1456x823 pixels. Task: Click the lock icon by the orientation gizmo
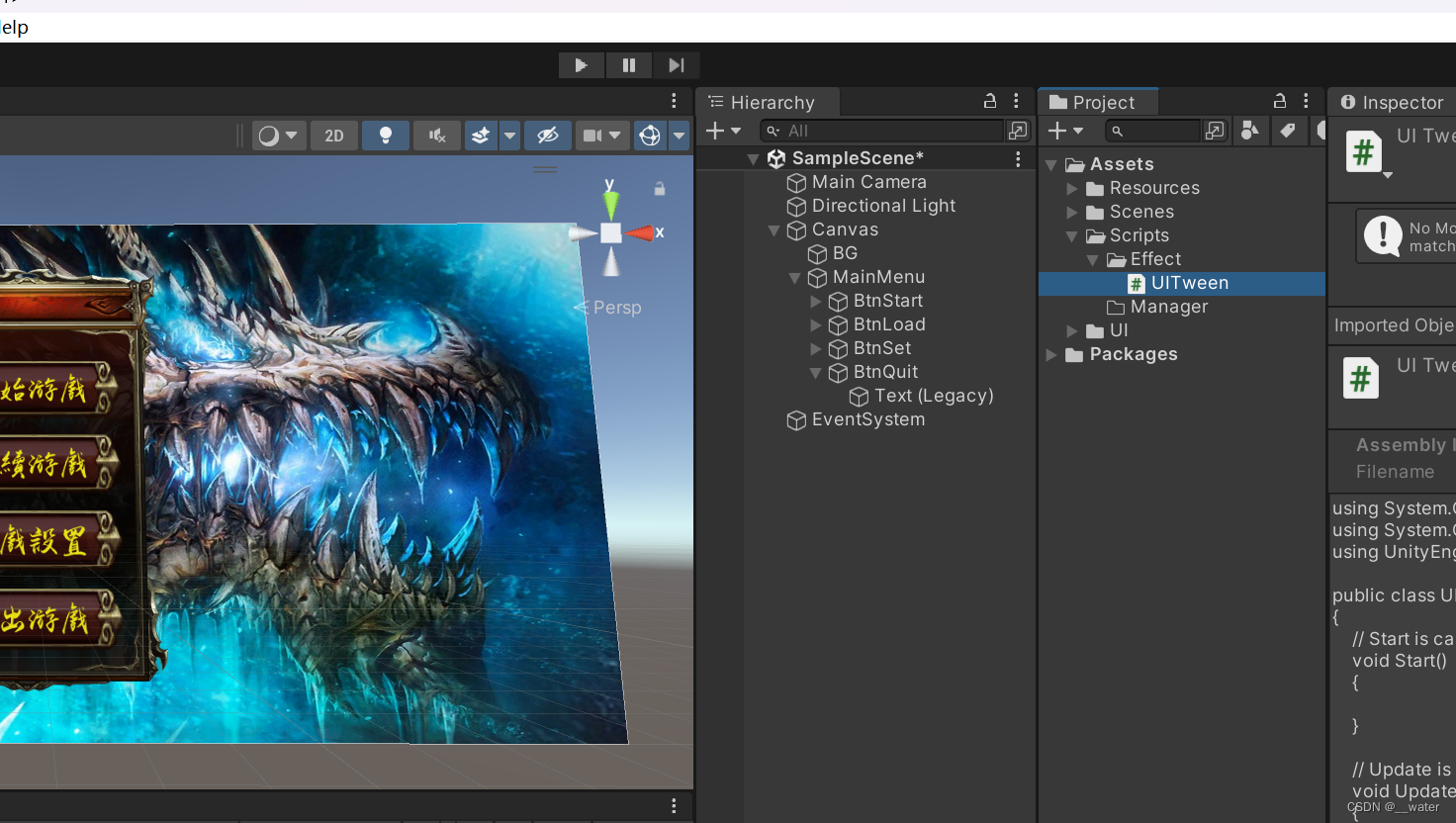point(660,189)
